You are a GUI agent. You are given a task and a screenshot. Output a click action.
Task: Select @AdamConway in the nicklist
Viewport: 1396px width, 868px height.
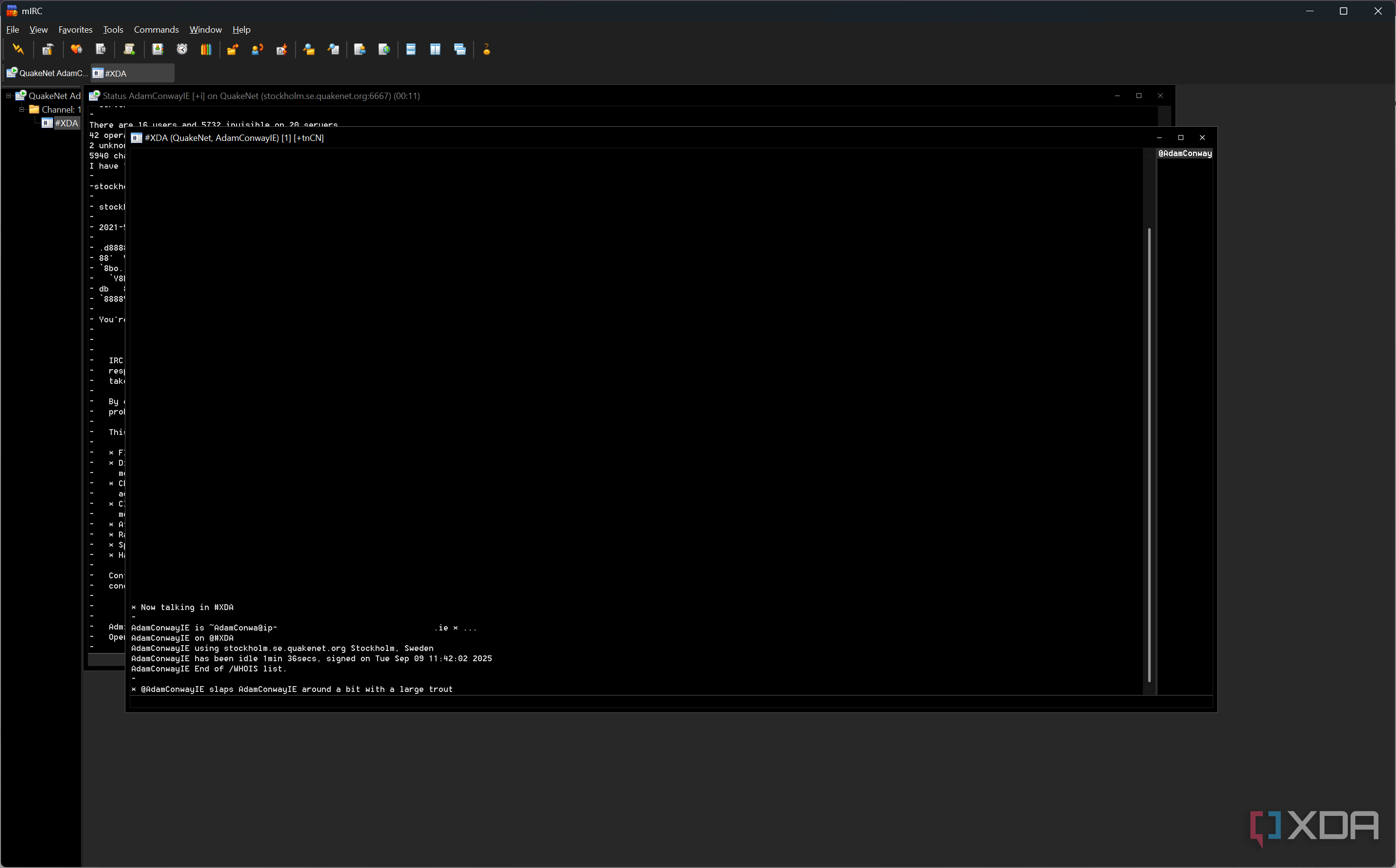(x=1185, y=153)
